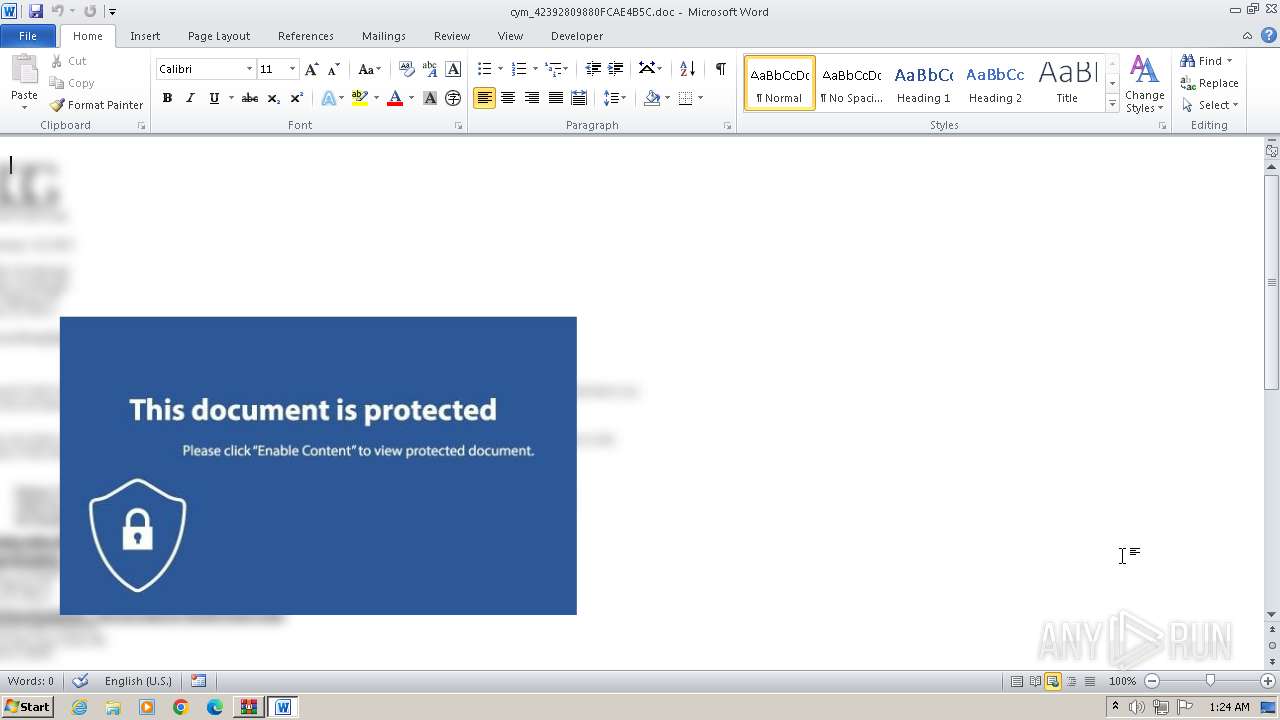This screenshot has width=1280, height=720.
Task: Select Align Text Left
Action: pyautogui.click(x=485, y=98)
